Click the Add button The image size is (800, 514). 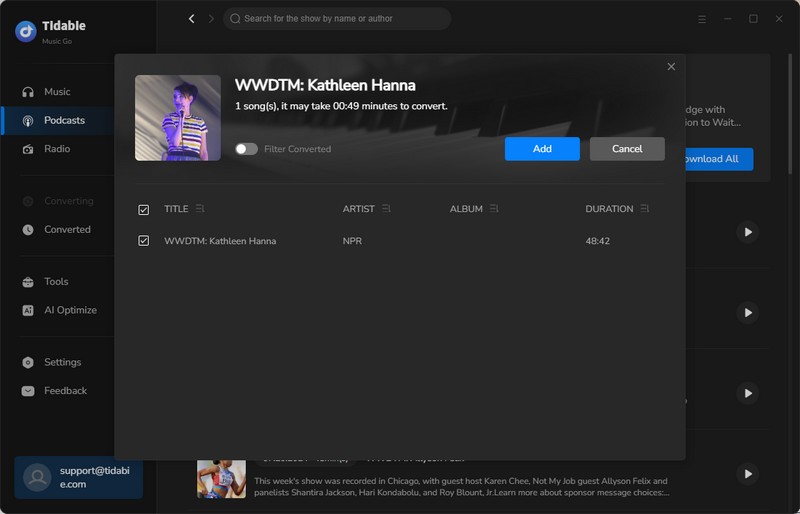(542, 149)
